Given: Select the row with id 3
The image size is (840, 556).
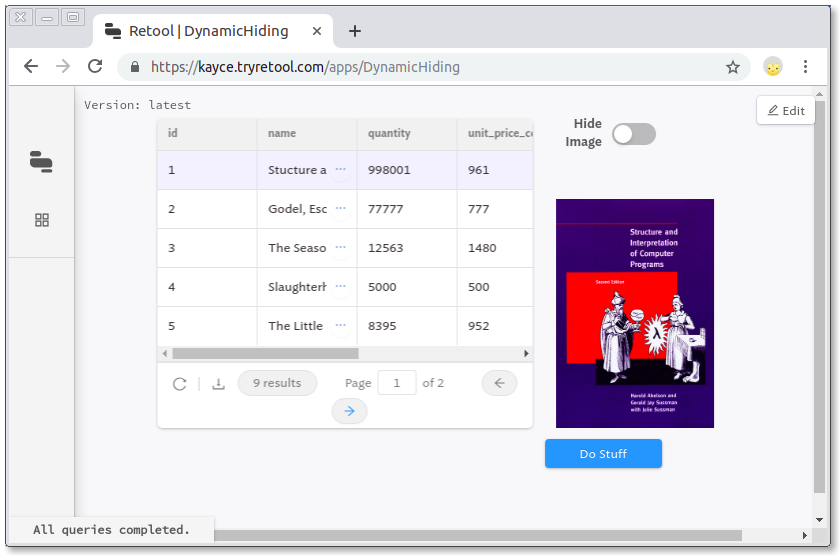Looking at the screenshot, I should 345,248.
